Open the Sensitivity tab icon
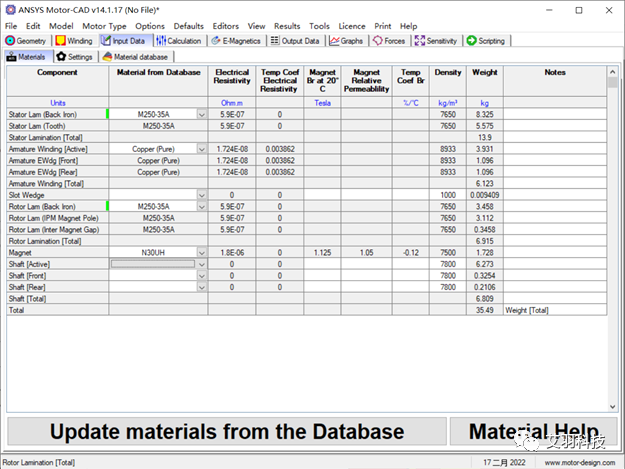The image size is (625, 469). pos(420,41)
